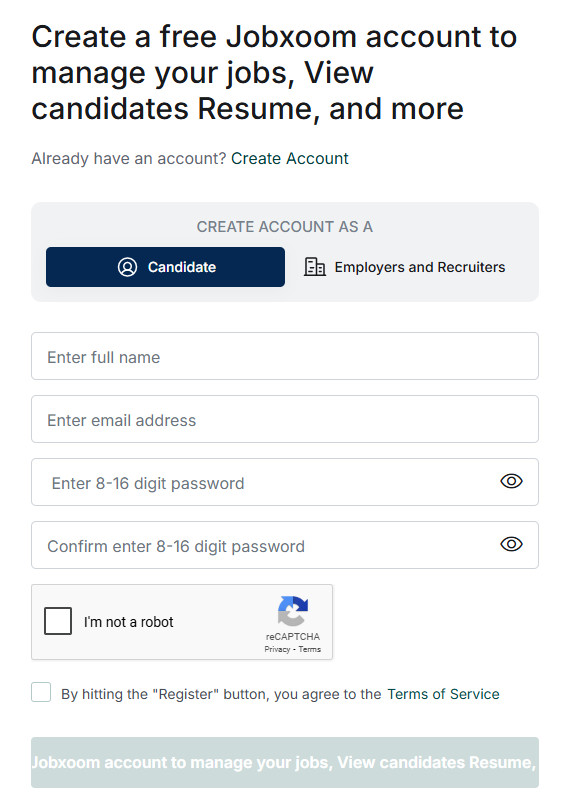The height and width of the screenshot is (806, 561).
Task: Click the person icon on Candidate button
Action: [x=128, y=267]
